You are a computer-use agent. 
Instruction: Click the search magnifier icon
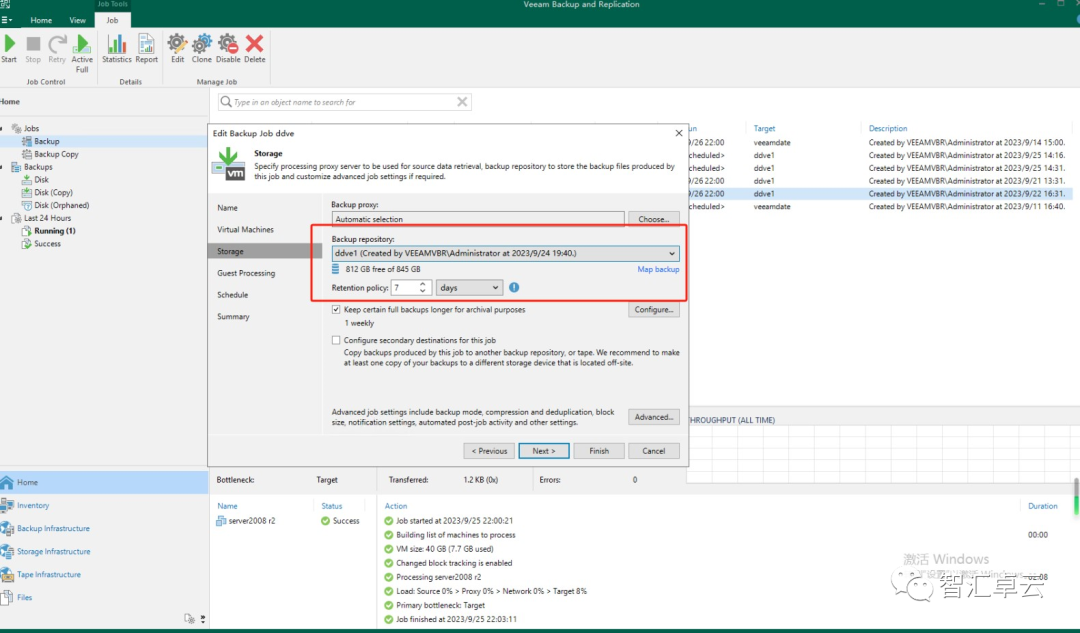pos(225,102)
